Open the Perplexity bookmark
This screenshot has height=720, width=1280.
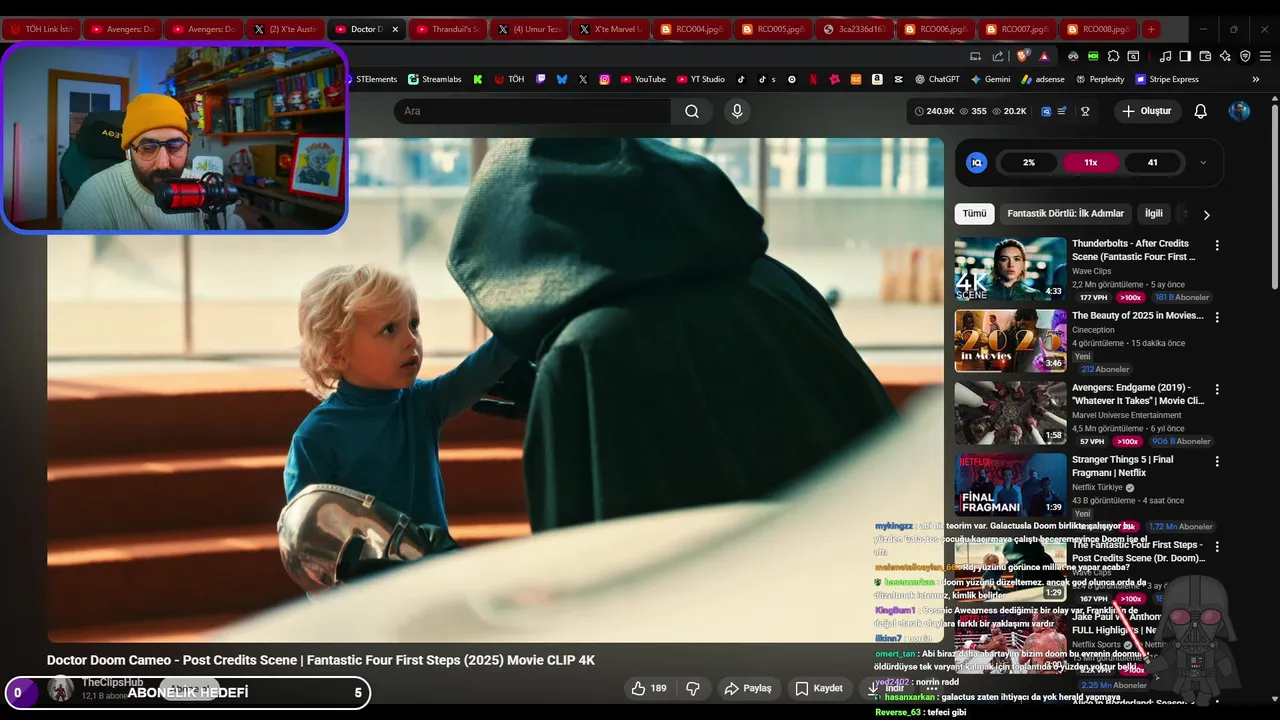[1100, 79]
